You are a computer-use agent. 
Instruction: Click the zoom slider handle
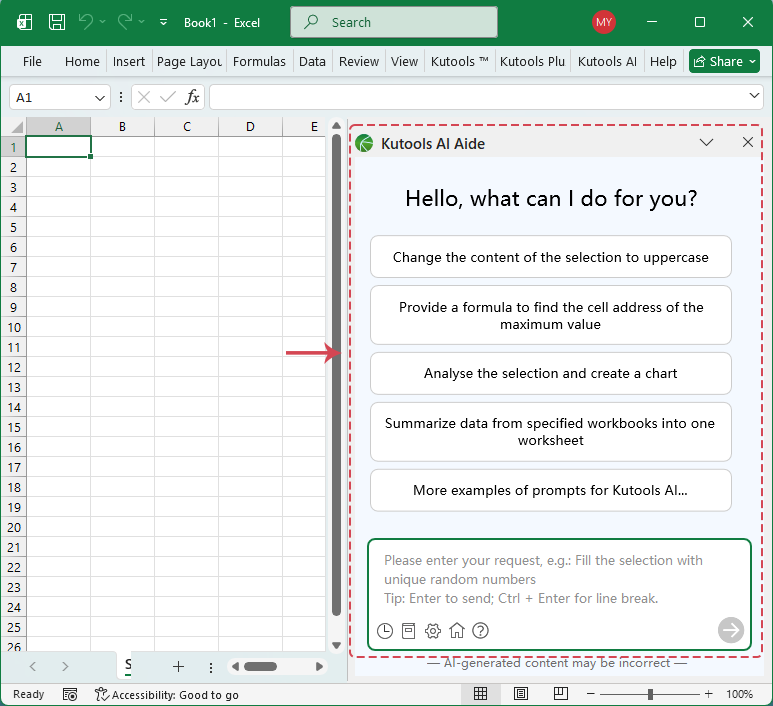(650, 694)
